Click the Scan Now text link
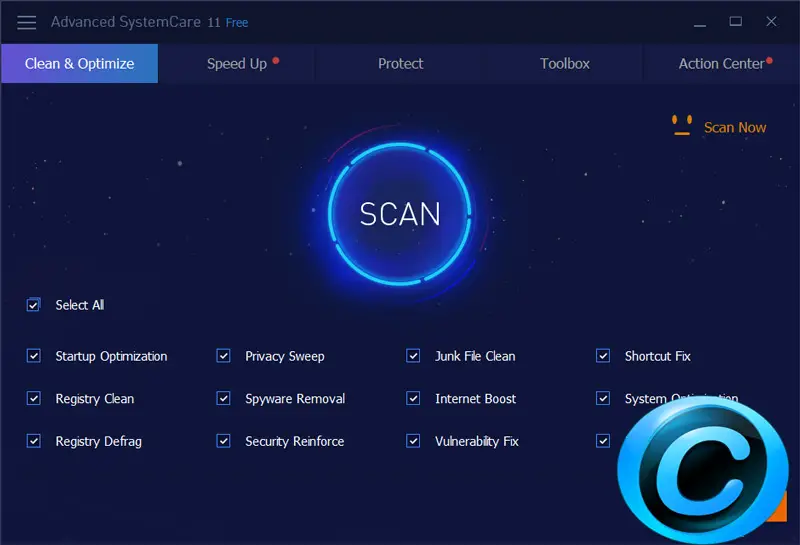The image size is (800, 545). point(735,128)
